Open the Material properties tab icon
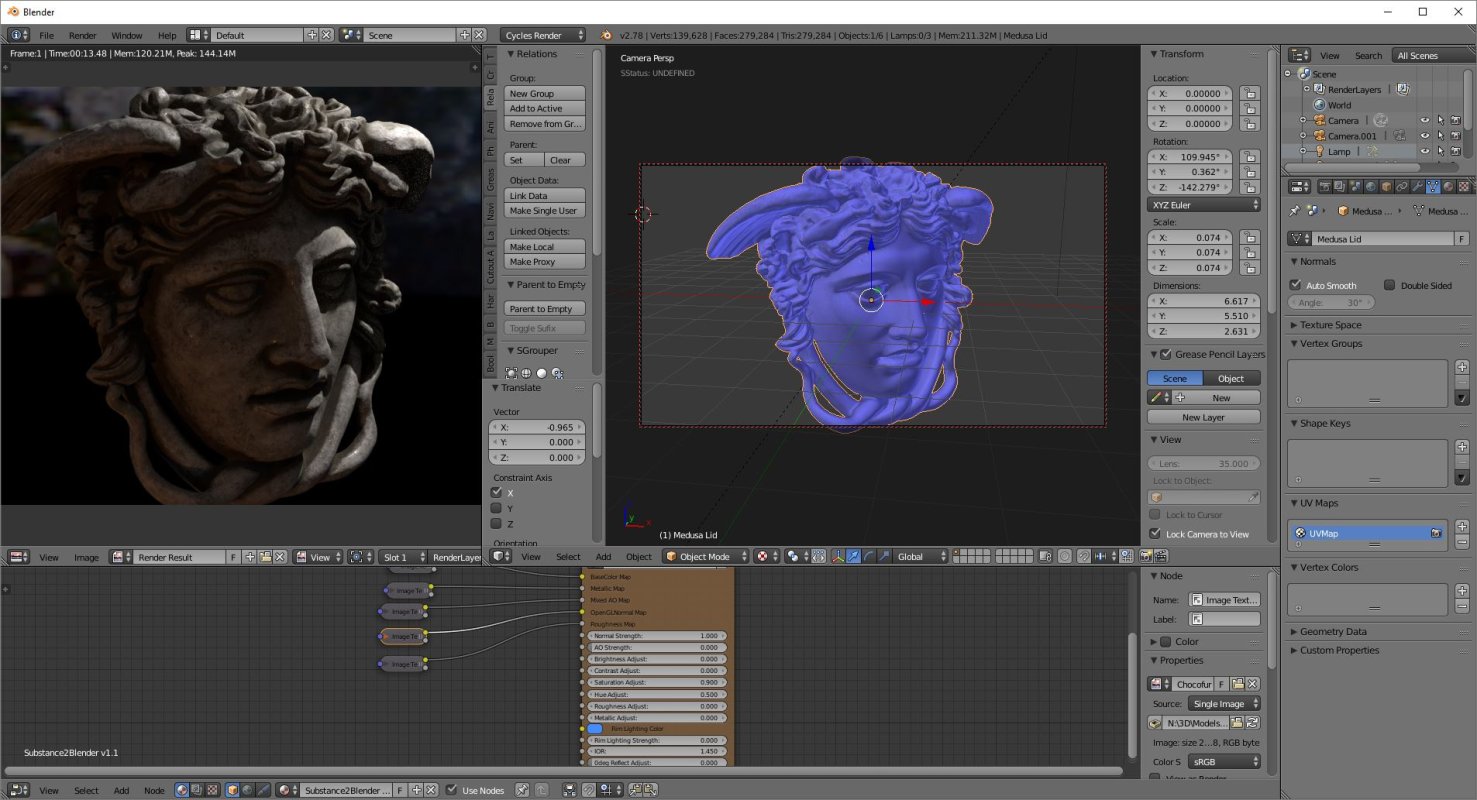 (1448, 186)
